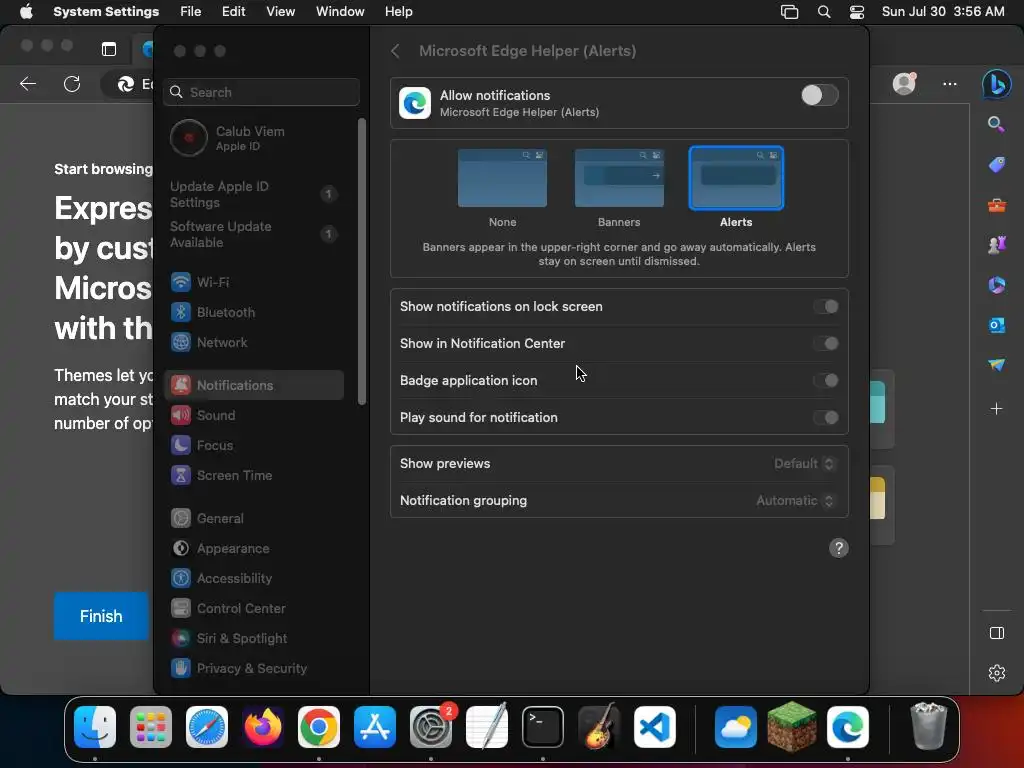Select Wi-Fi in settings sidebar
1024x768 pixels.
(253, 282)
